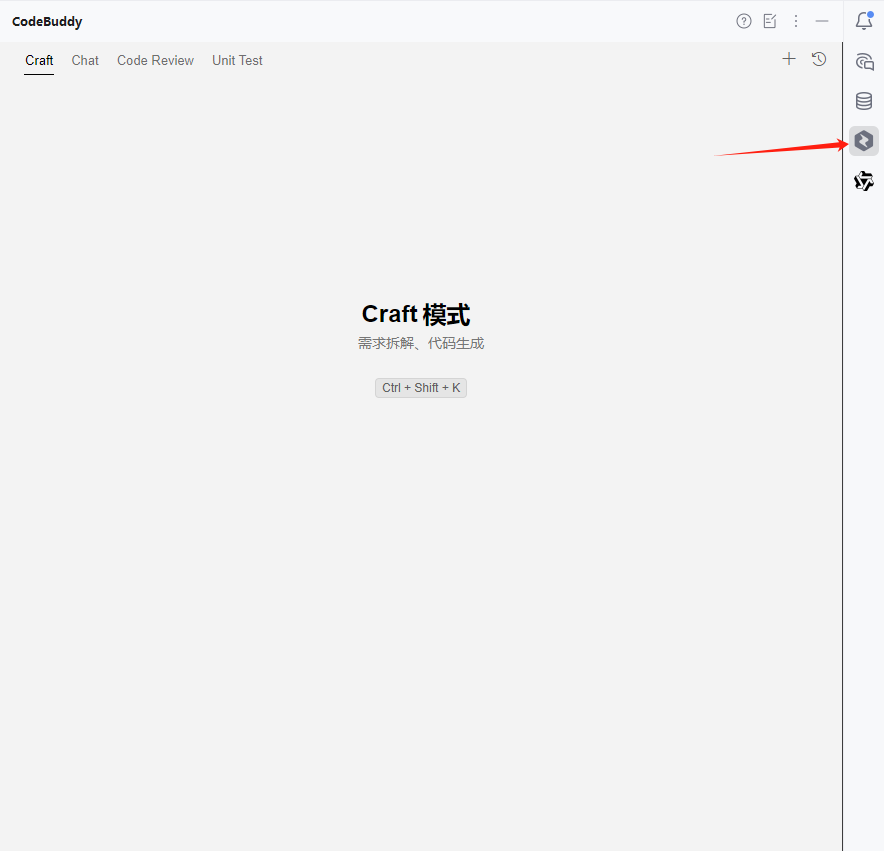884x851 pixels.
Task: Click the CodeBuddy panel title
Action: coord(47,21)
